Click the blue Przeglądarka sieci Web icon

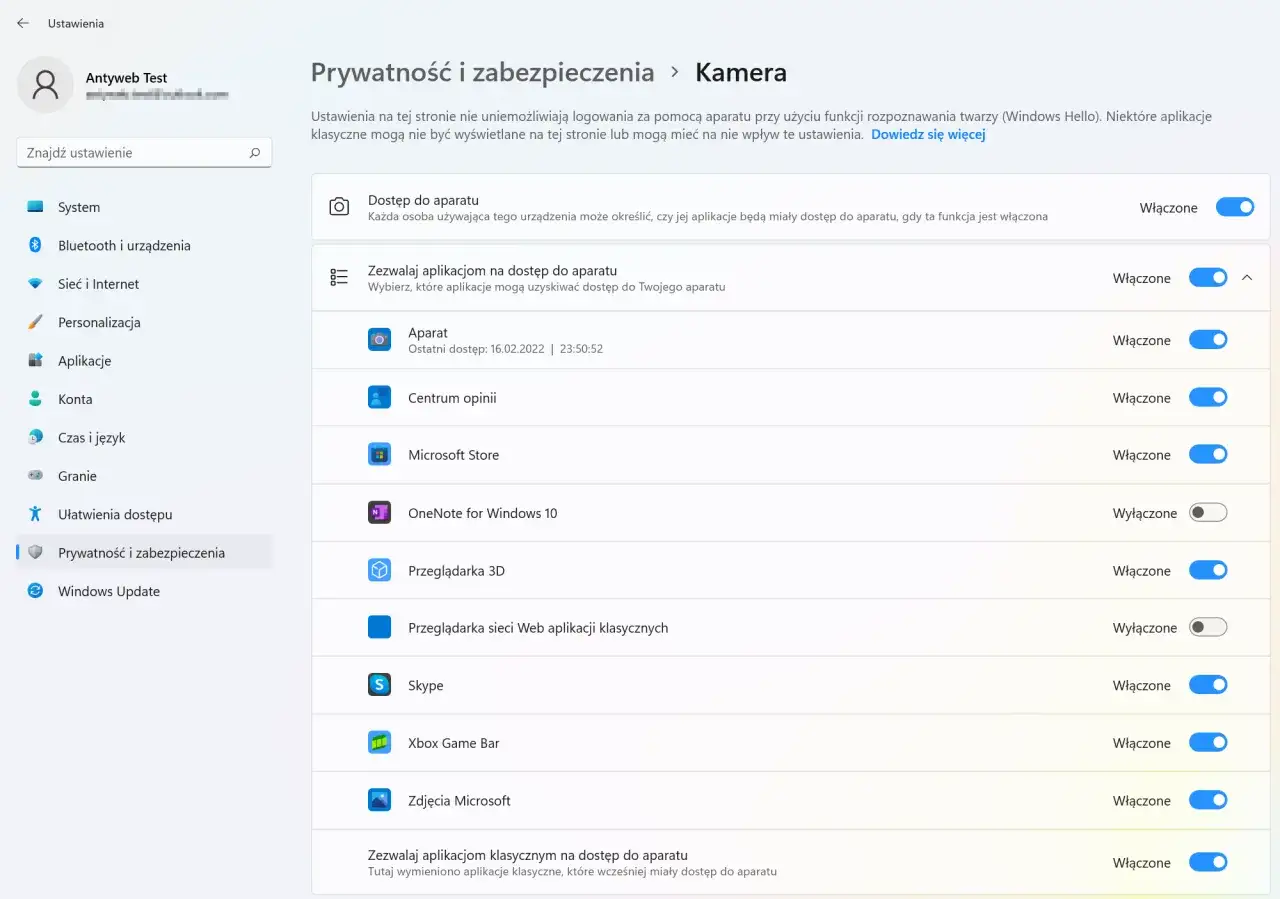(x=379, y=628)
